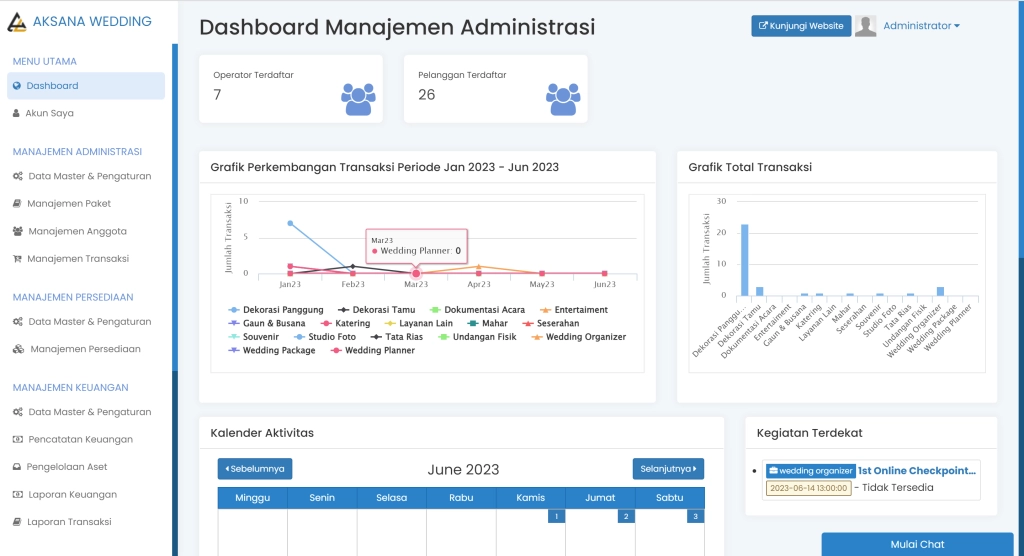Click the Akun Saya user icon
This screenshot has width=1024, height=556.
click(x=16, y=113)
